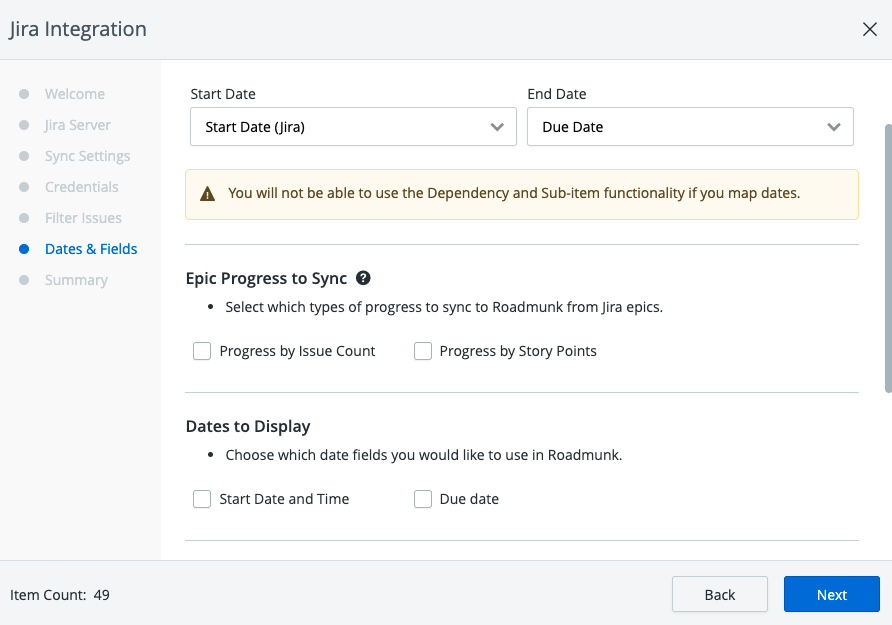The height and width of the screenshot is (625, 892).
Task: Switch to the Credentials step
Action: click(81, 187)
